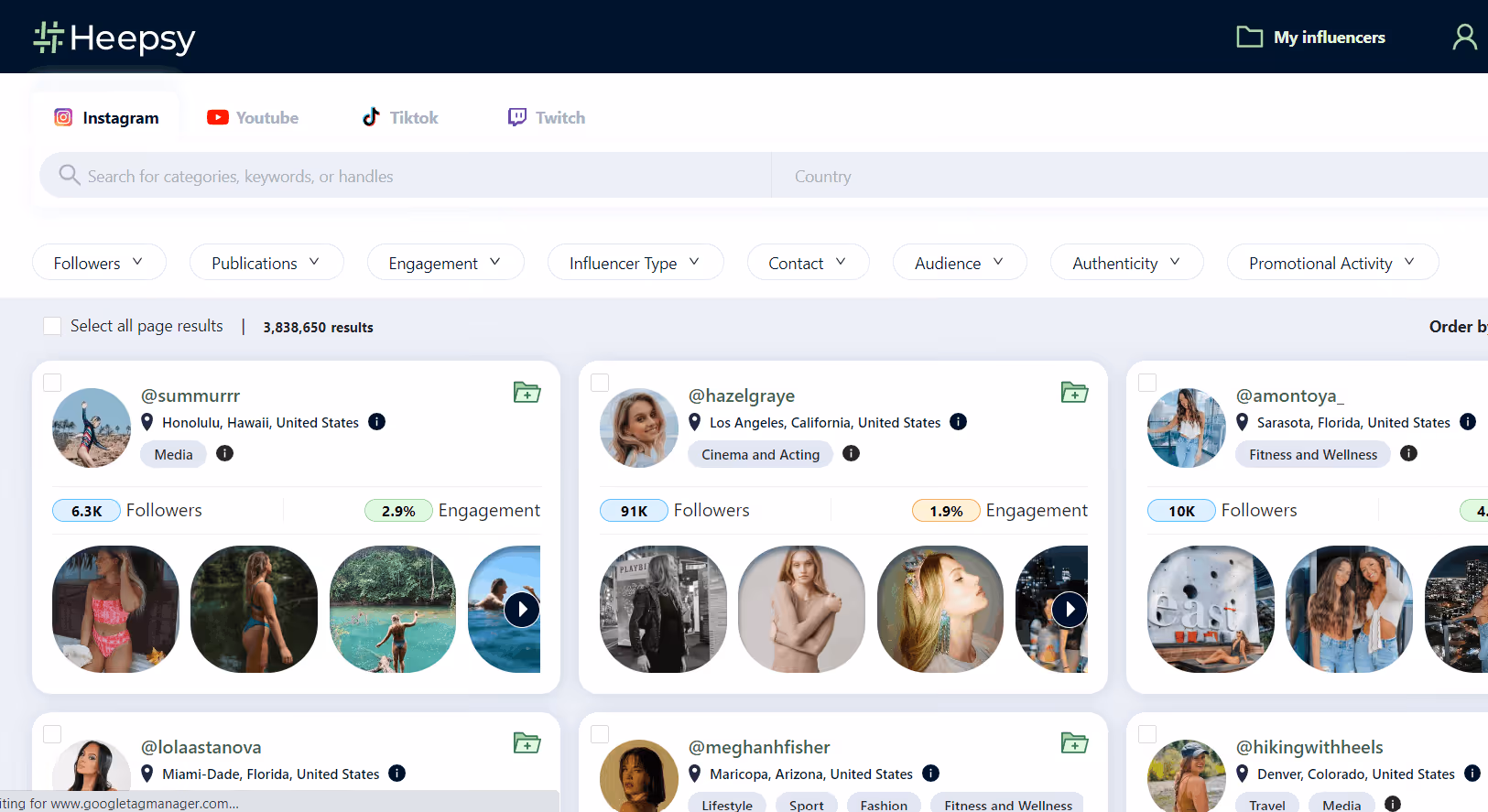Viewport: 1488px width, 812px height.
Task: Add @lolaastanova to a list folder
Action: 527,742
